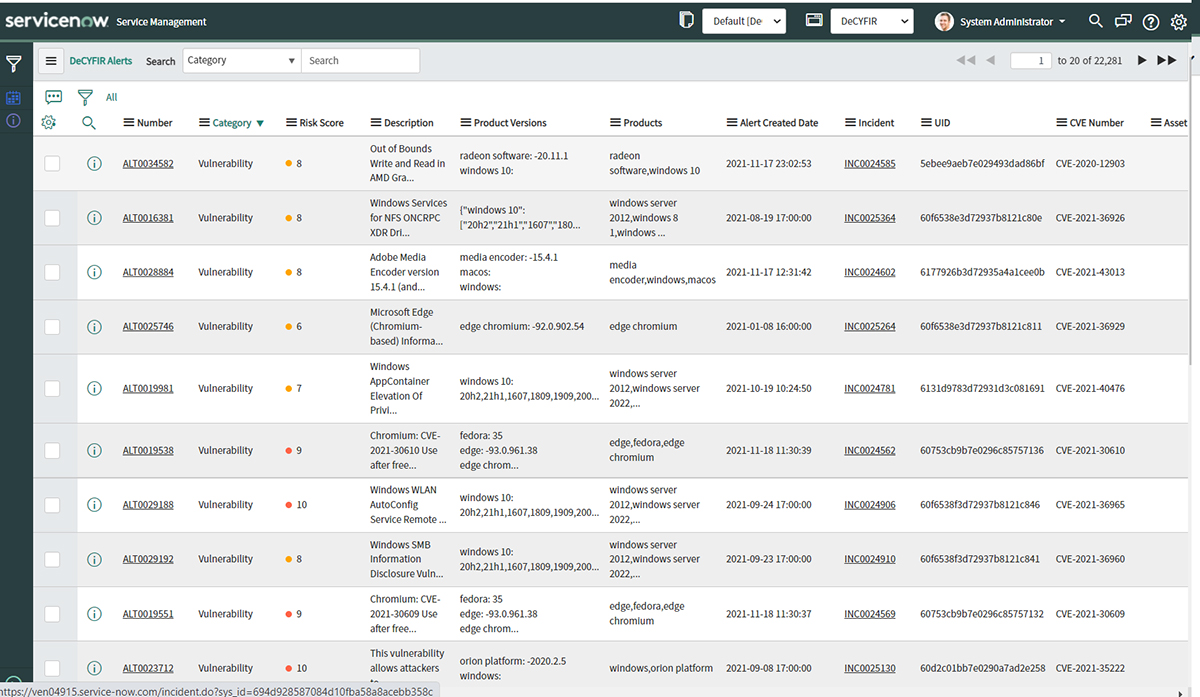The height and width of the screenshot is (697, 1200).
Task: Open incident INC0024585 link
Action: (x=870, y=164)
